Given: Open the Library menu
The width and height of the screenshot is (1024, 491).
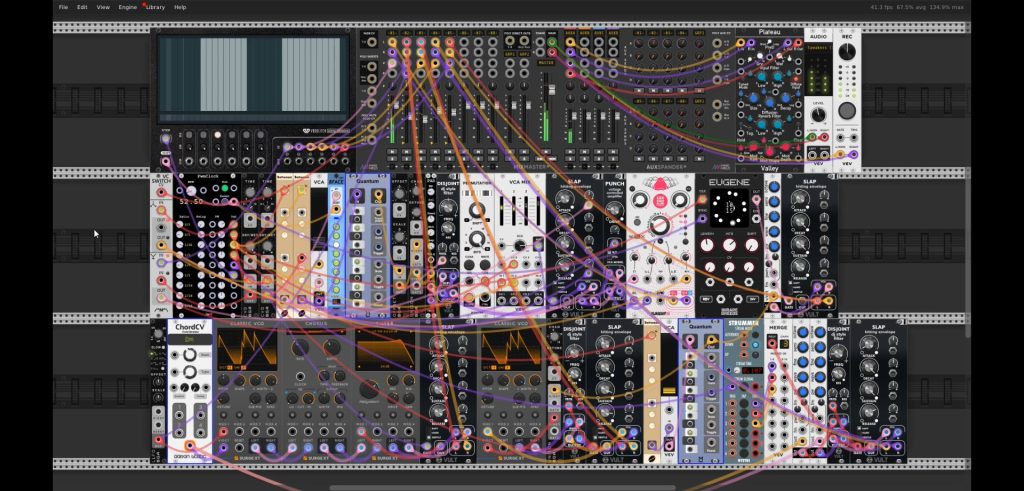Looking at the screenshot, I should click(x=155, y=7).
